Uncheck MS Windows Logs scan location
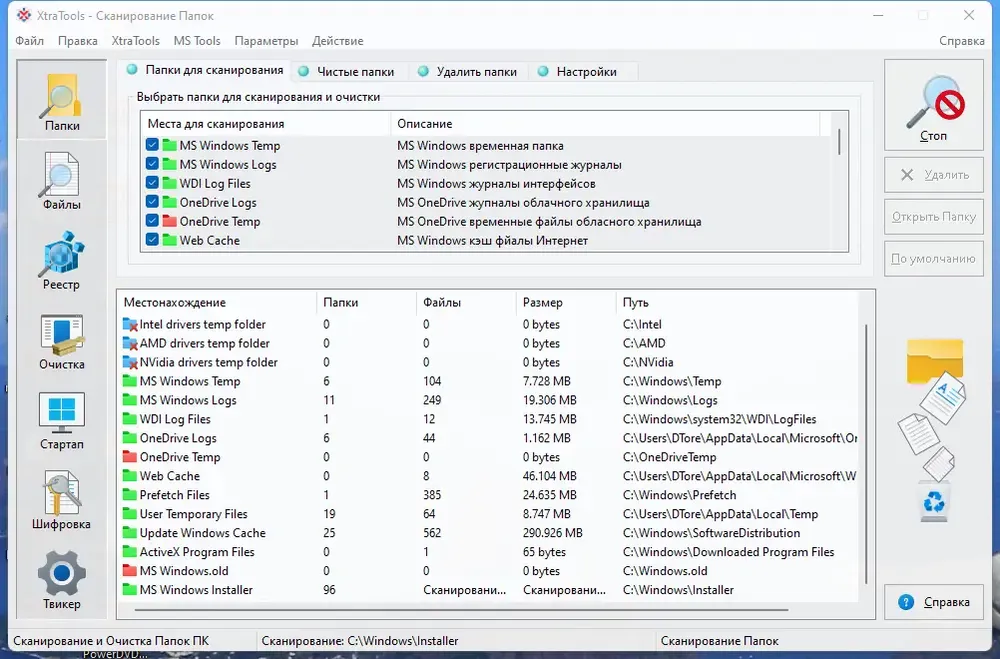 [152, 164]
